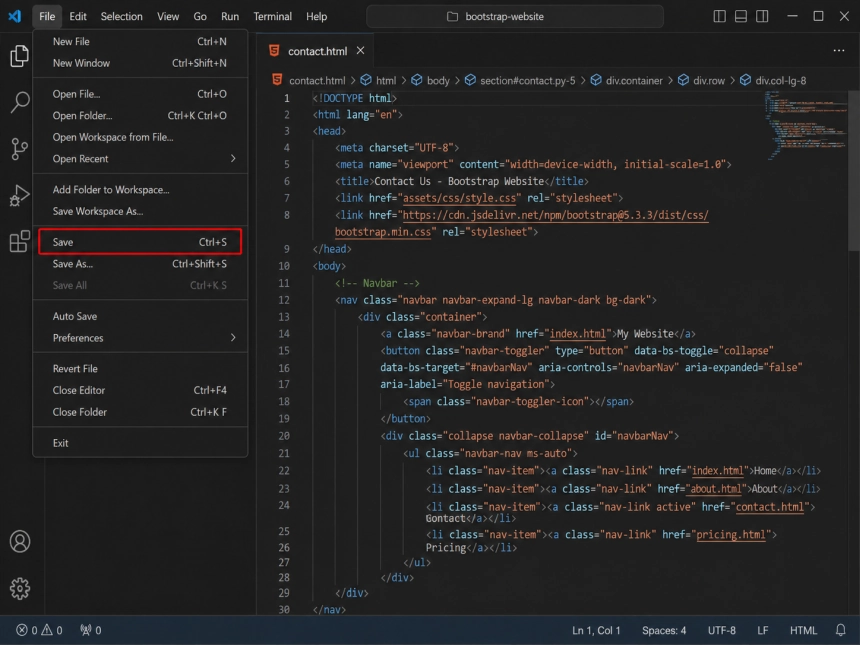
Task: Toggle secondary side bar layout icon
Action: point(762,16)
